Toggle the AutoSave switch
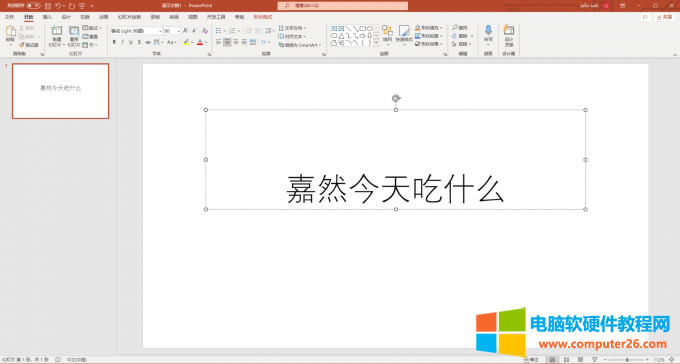Viewport: 680px width, 364px height. click(x=33, y=6)
